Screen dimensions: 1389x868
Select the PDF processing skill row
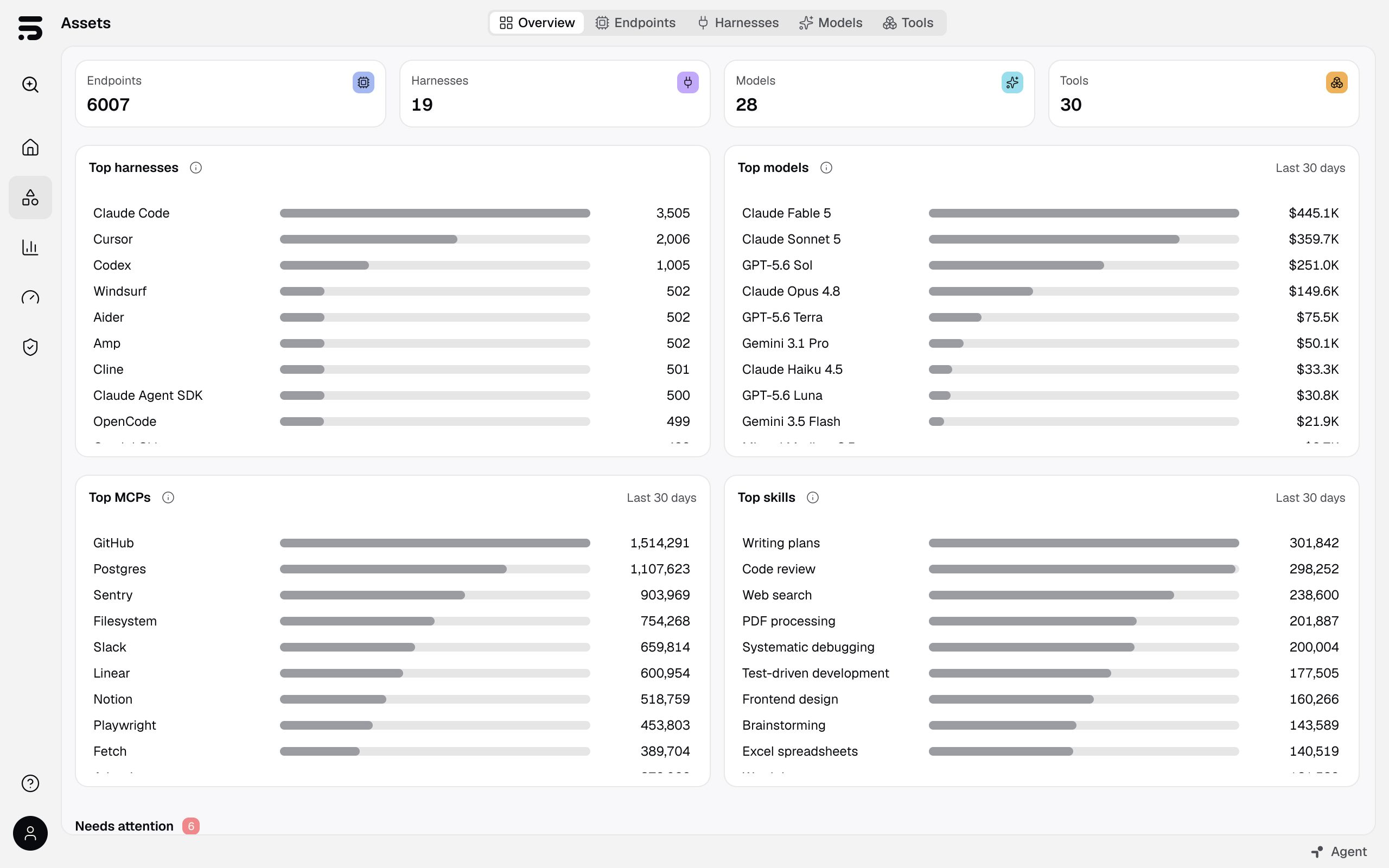coord(1041,621)
